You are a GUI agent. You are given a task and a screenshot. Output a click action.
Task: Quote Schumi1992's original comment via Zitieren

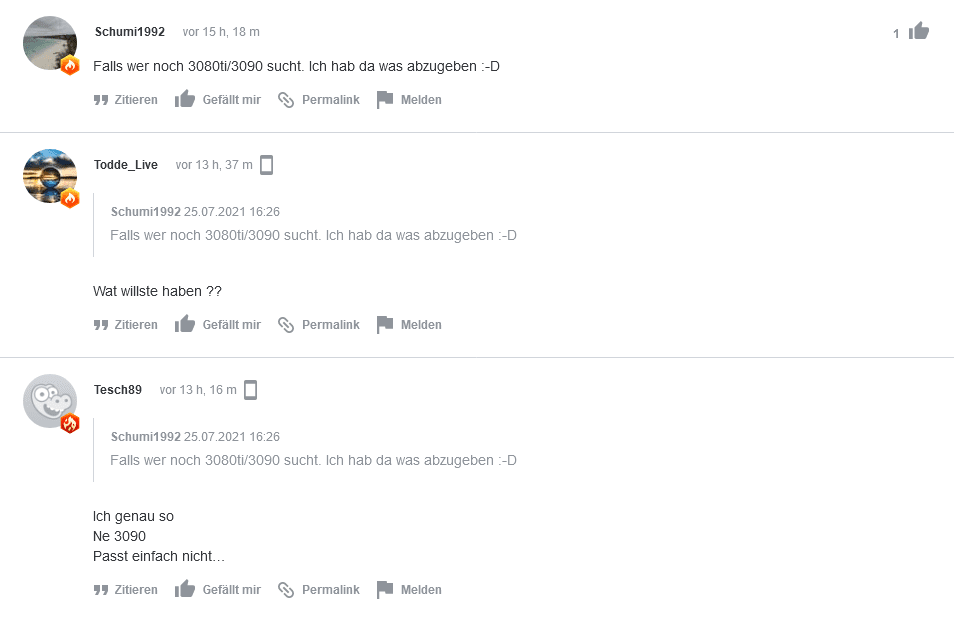[x=125, y=100]
